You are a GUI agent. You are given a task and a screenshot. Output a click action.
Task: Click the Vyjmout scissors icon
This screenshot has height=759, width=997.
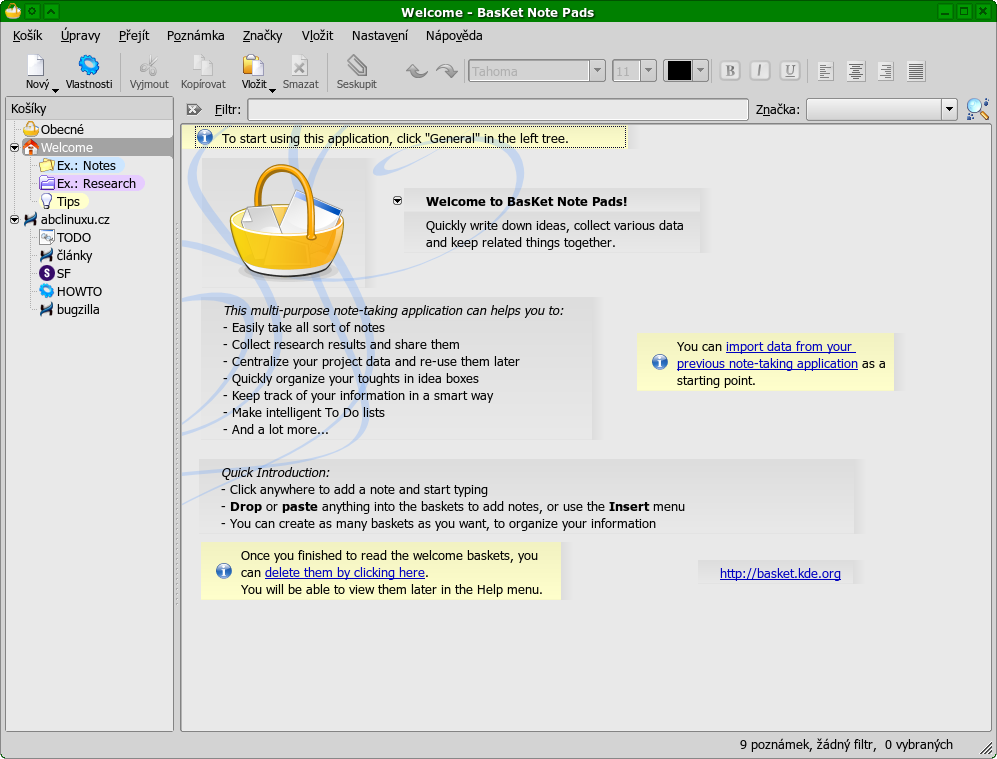point(149,65)
